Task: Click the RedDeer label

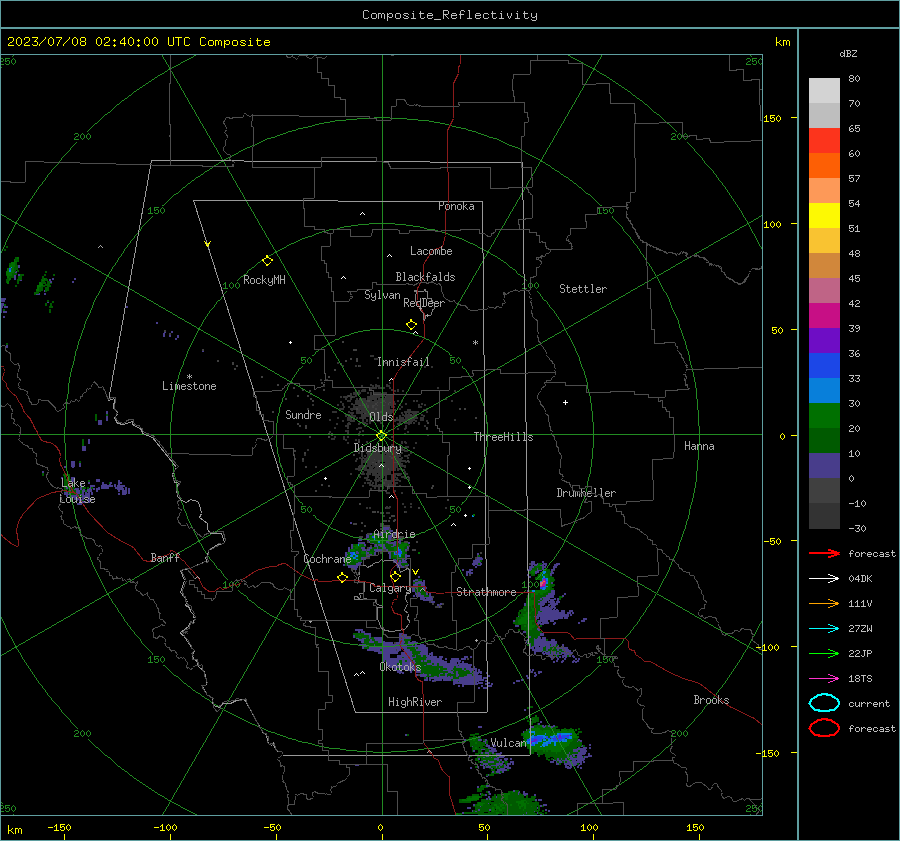Action: tap(424, 303)
